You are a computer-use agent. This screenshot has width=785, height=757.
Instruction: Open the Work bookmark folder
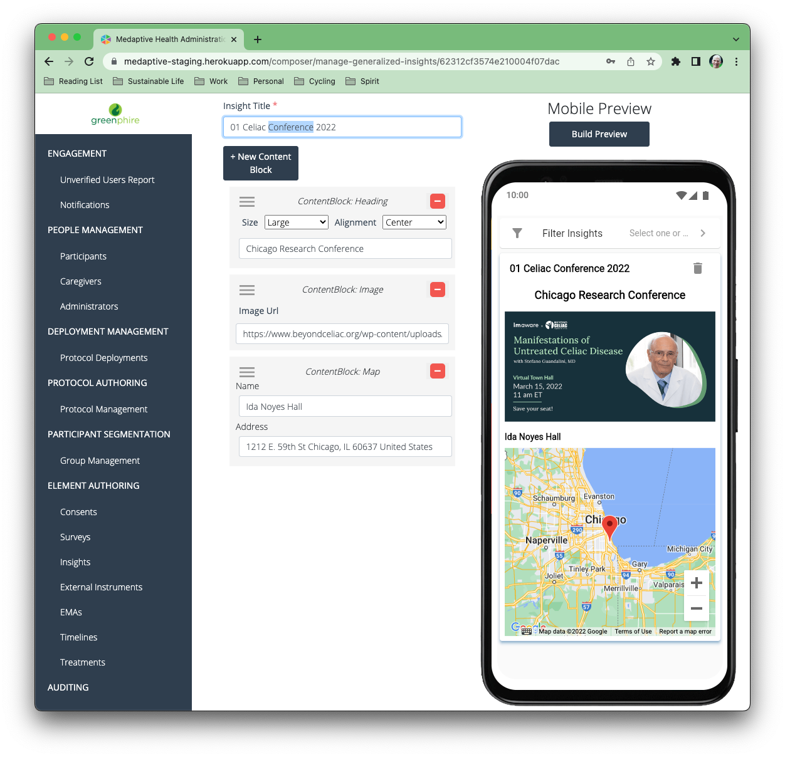(x=211, y=81)
